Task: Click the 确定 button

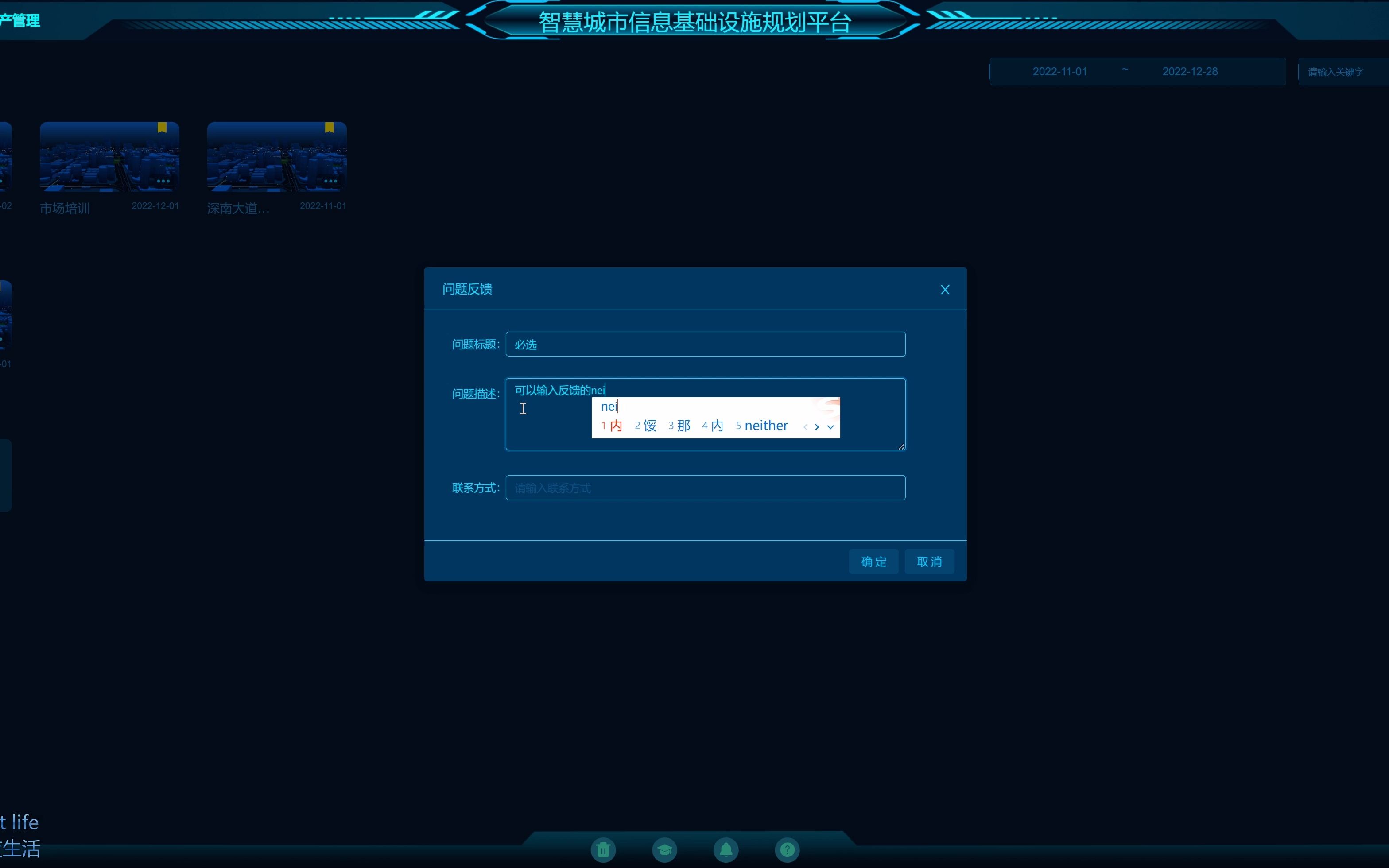Action: 873,562
